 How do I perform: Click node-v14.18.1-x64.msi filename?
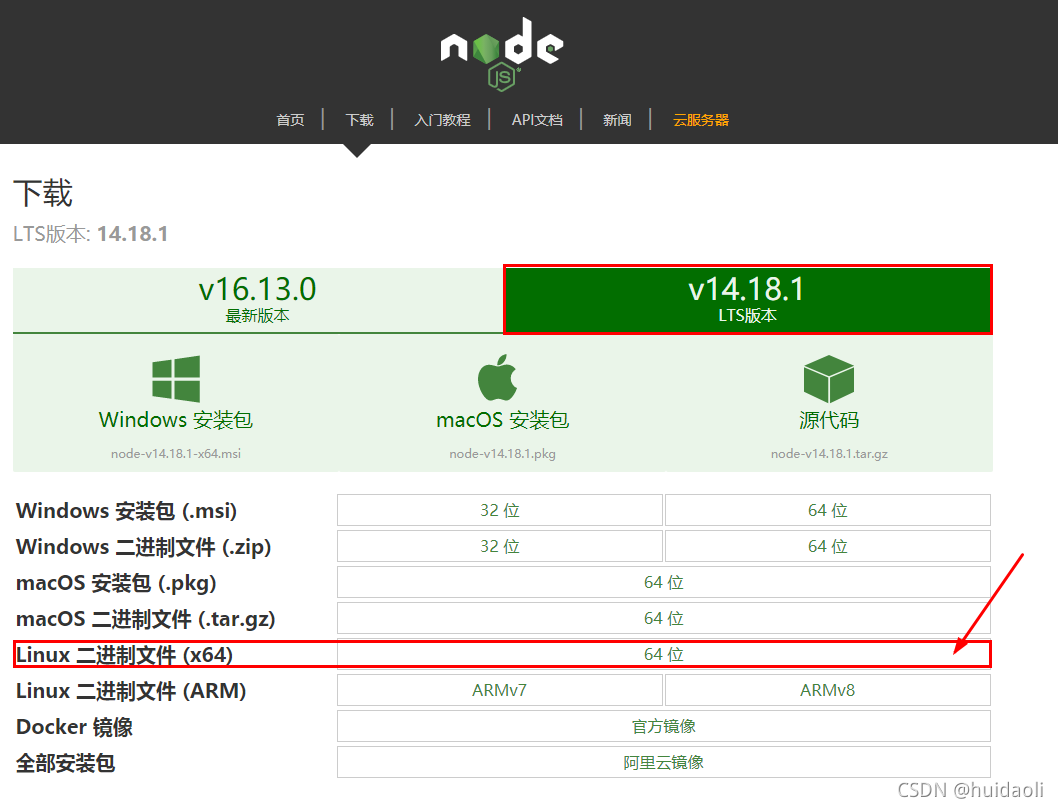pyautogui.click(x=176, y=454)
